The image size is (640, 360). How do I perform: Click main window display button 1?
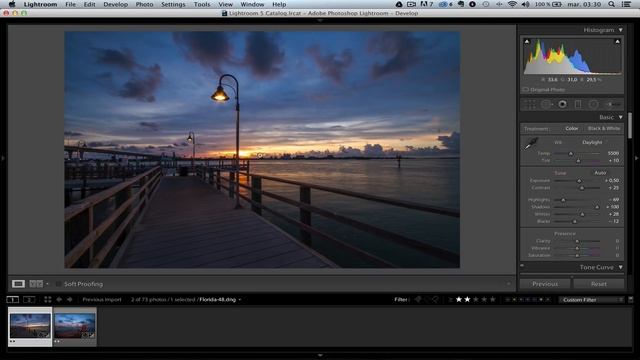(13, 300)
